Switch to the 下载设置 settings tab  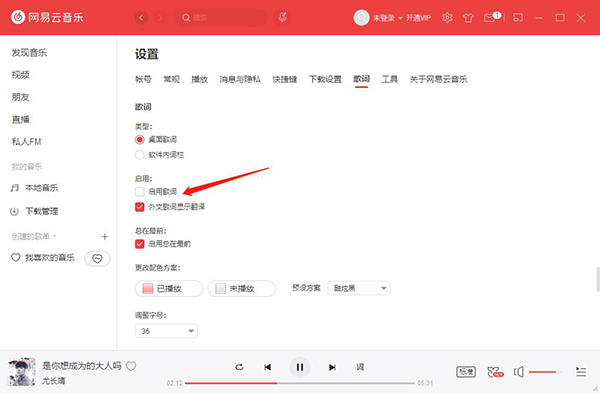pos(325,79)
